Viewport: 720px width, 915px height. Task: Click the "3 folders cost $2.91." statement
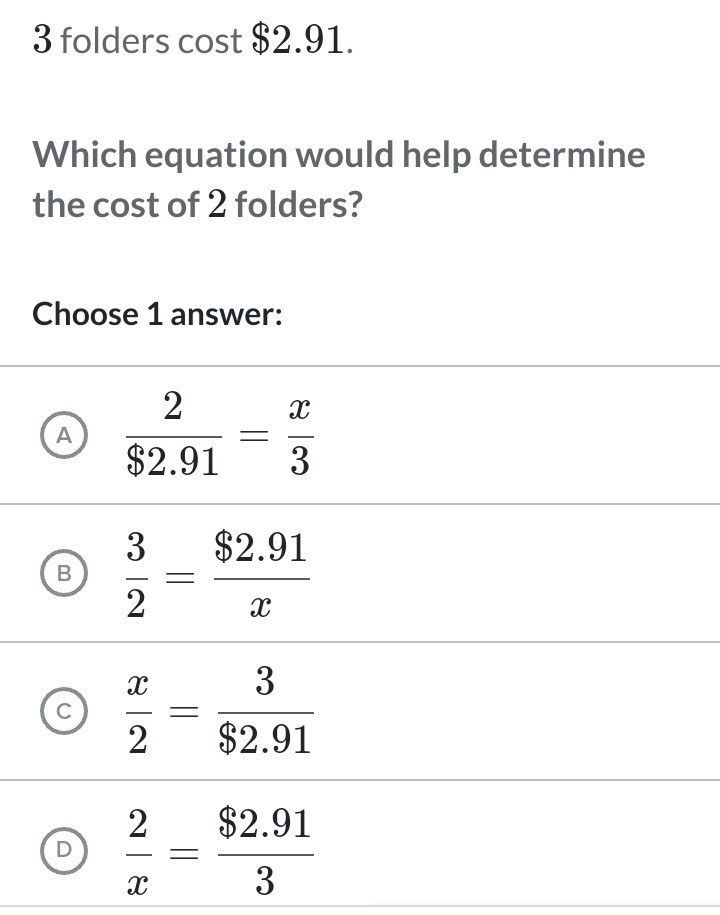click(x=193, y=40)
